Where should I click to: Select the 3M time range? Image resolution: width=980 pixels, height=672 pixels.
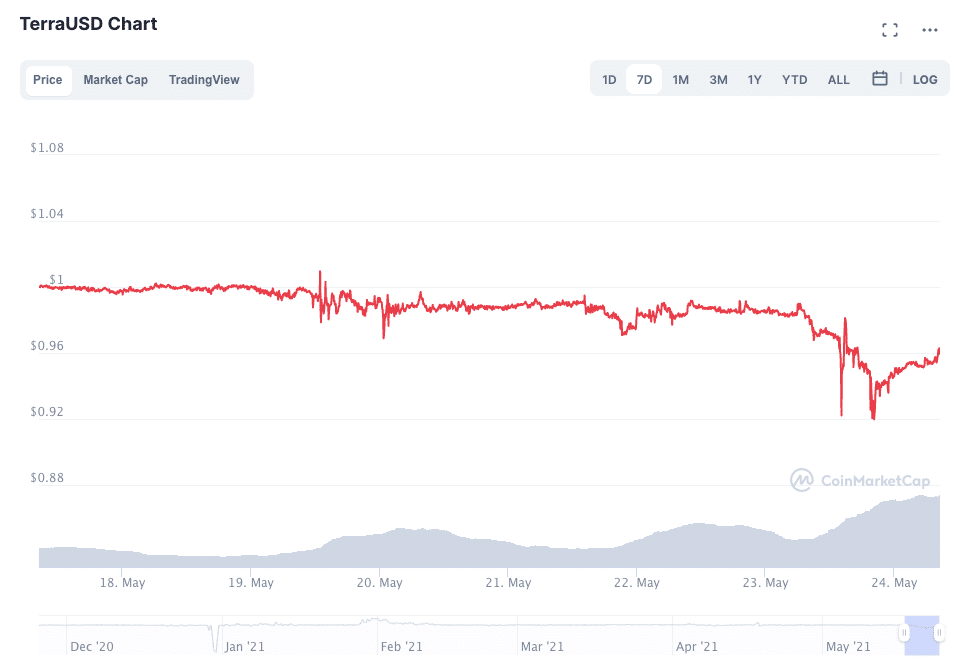point(718,80)
